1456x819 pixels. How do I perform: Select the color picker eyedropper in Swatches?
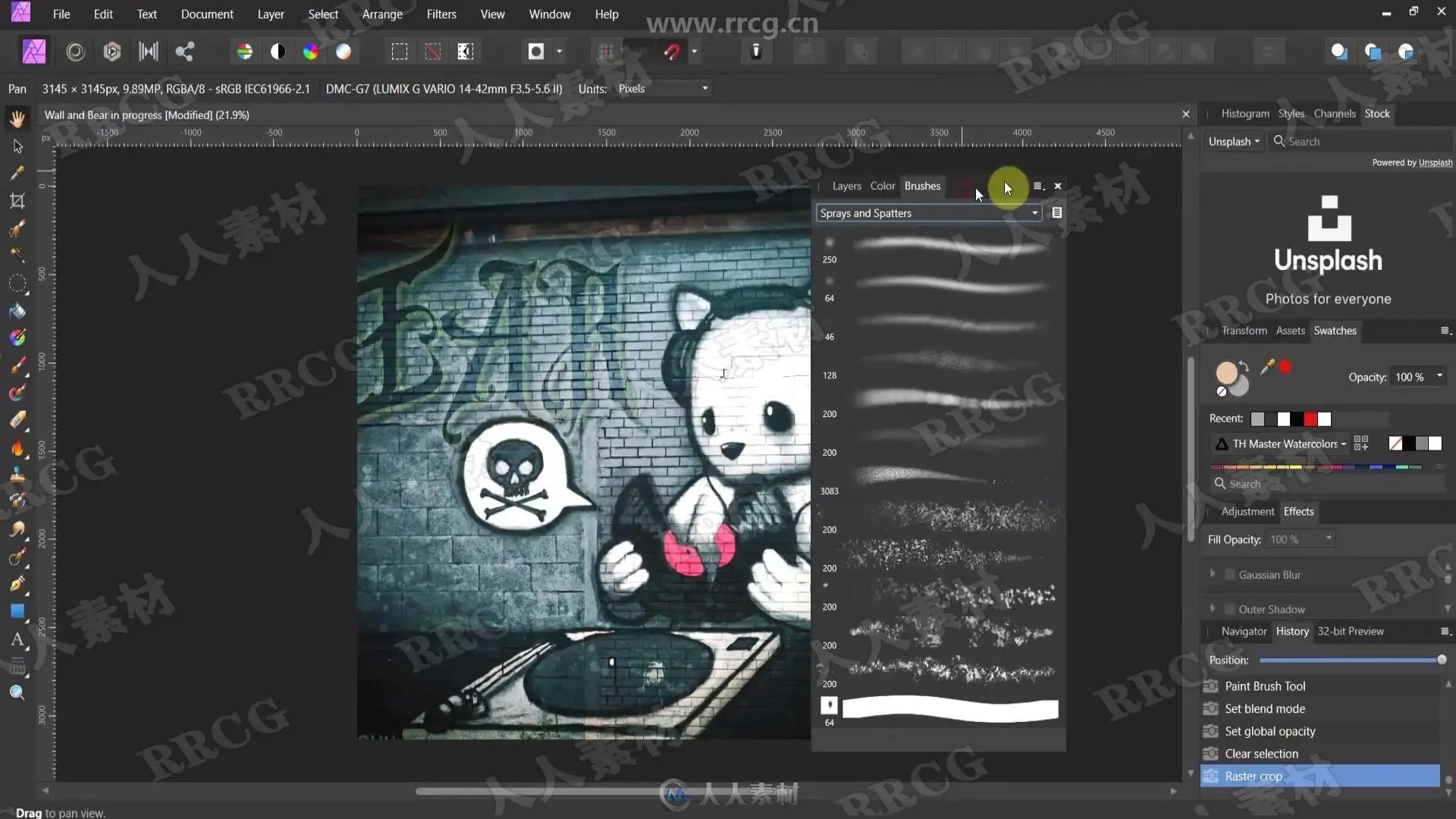tap(1267, 367)
